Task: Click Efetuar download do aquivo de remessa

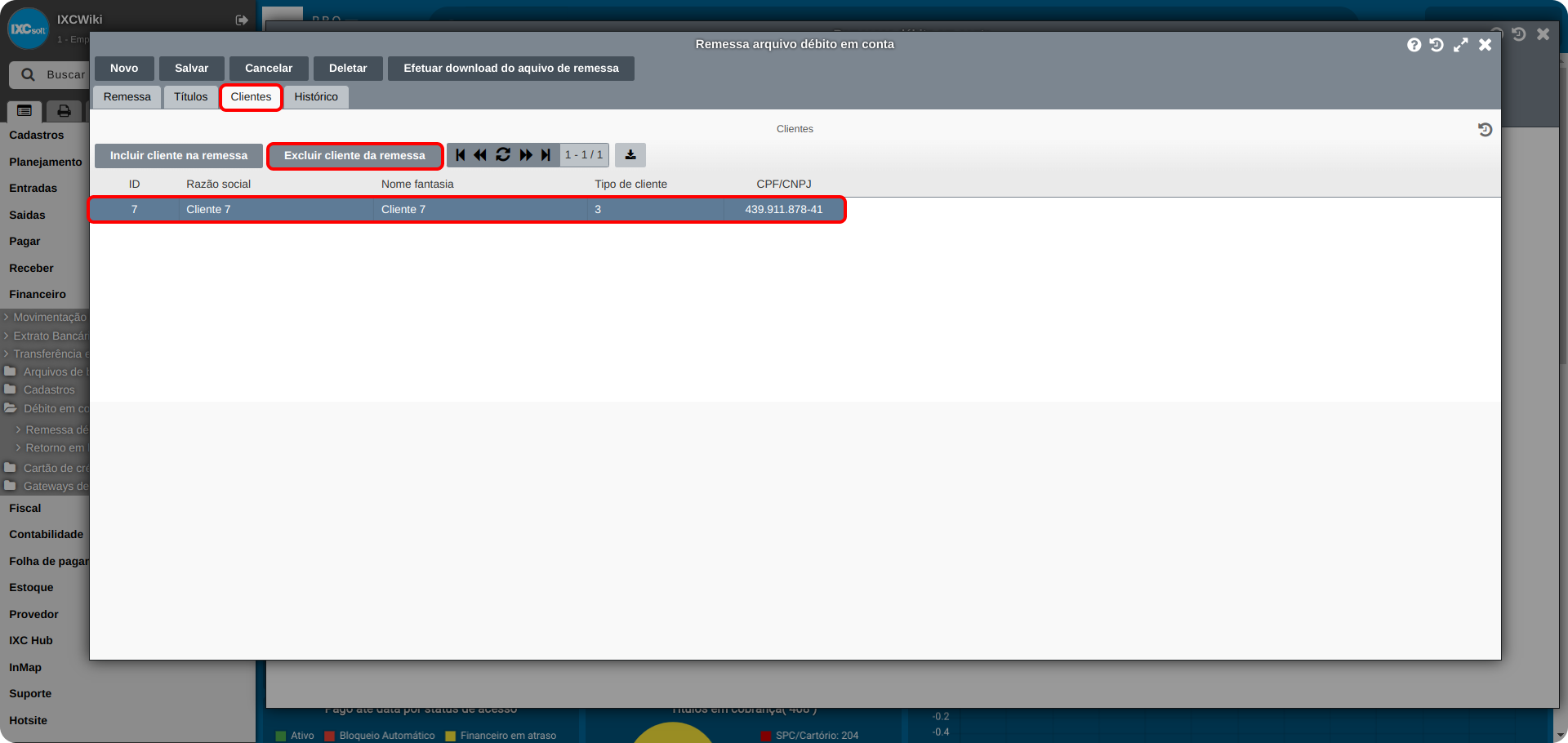Action: [511, 69]
